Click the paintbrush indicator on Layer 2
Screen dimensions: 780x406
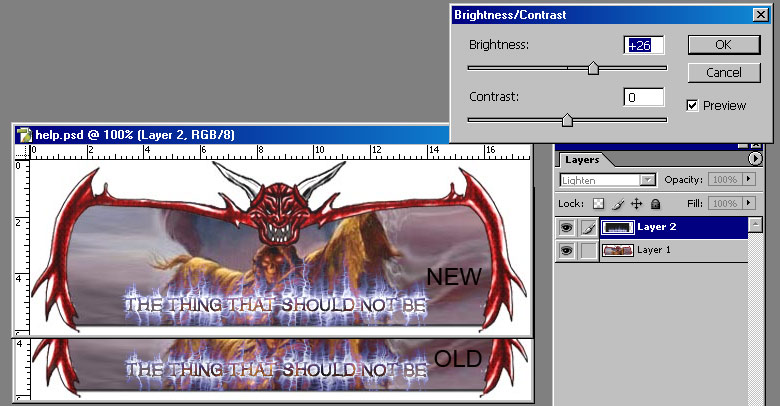[587, 228]
